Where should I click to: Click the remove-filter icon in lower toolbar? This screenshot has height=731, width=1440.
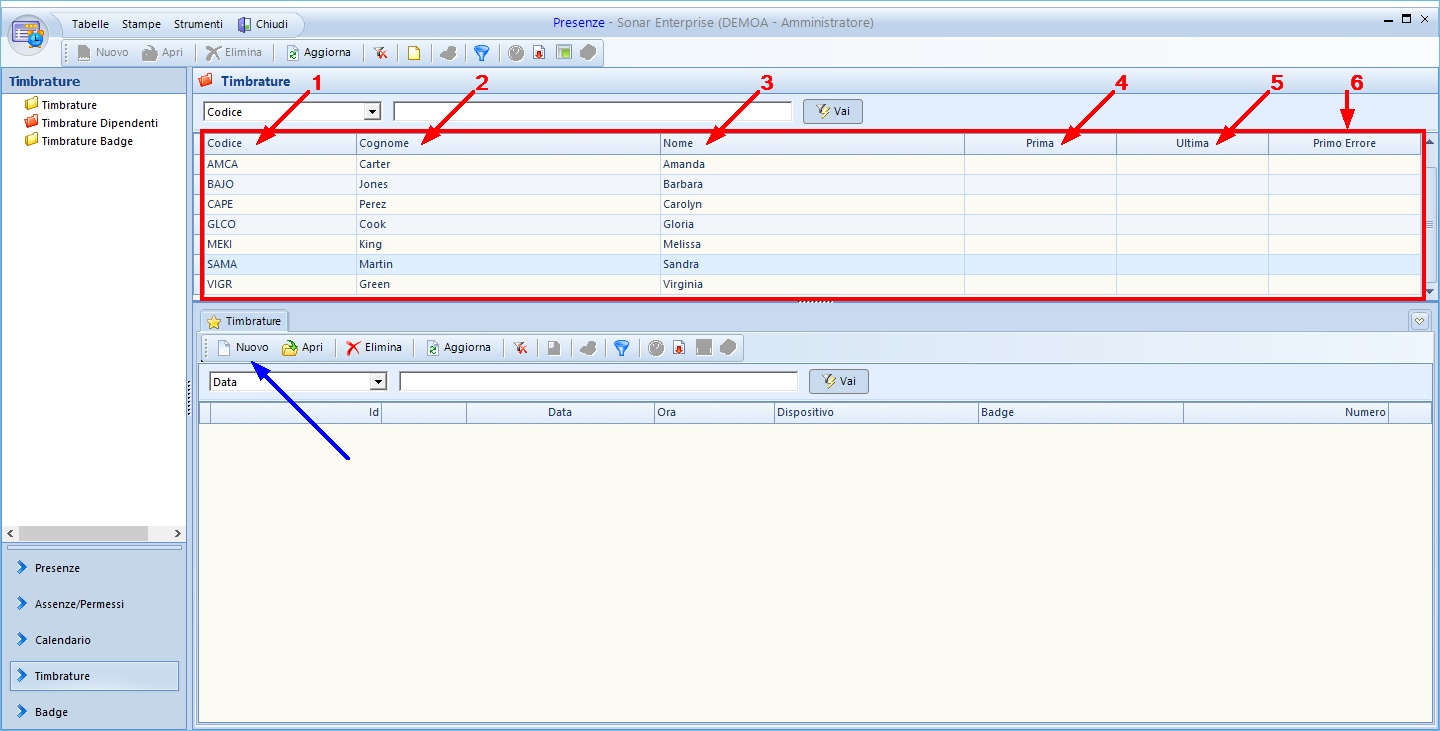(520, 348)
